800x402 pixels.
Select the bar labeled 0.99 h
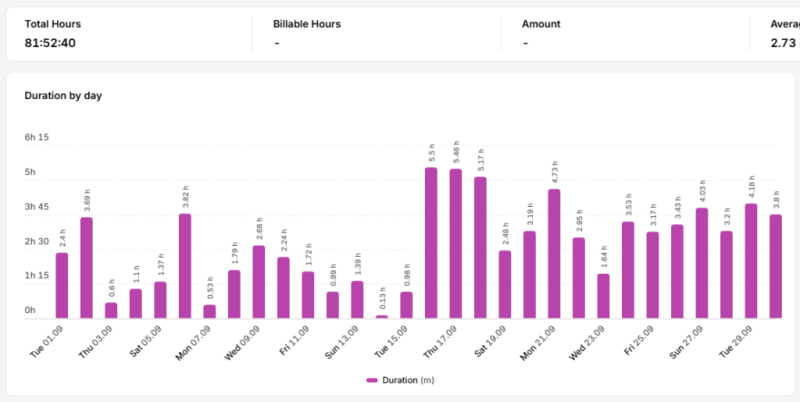click(x=333, y=305)
